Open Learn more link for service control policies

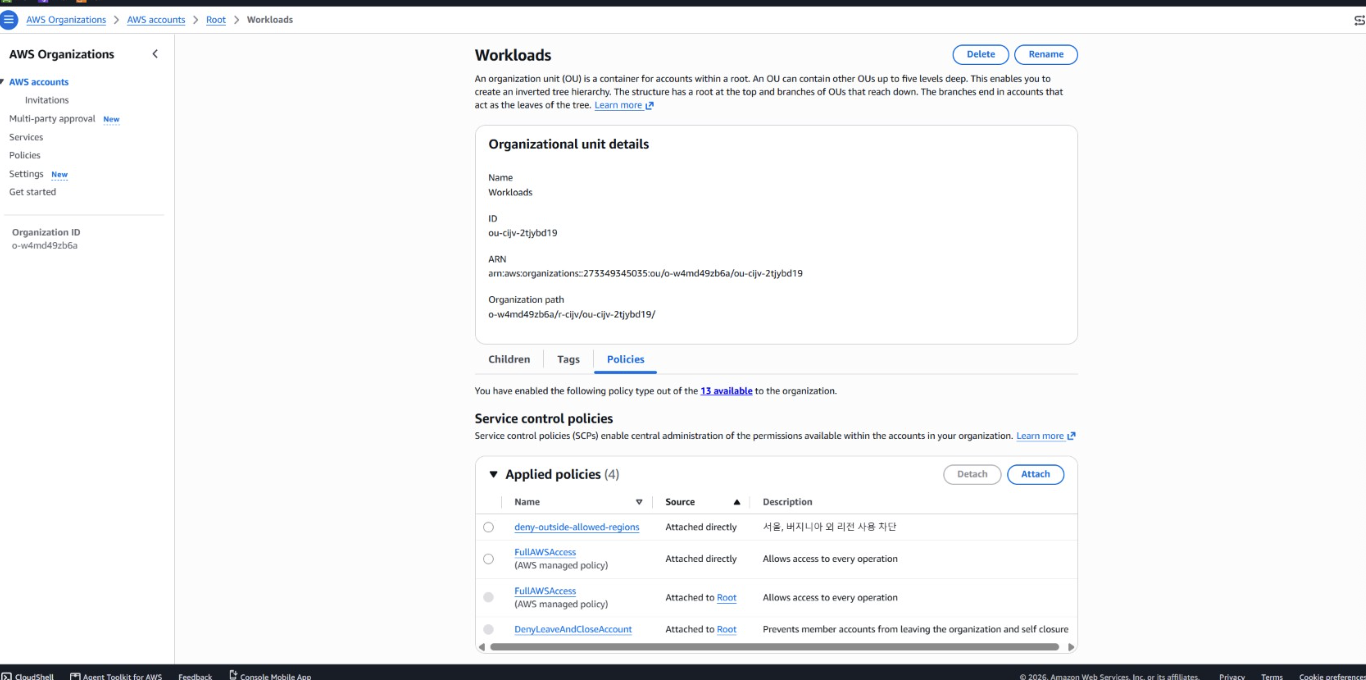pyautogui.click(x=1046, y=436)
